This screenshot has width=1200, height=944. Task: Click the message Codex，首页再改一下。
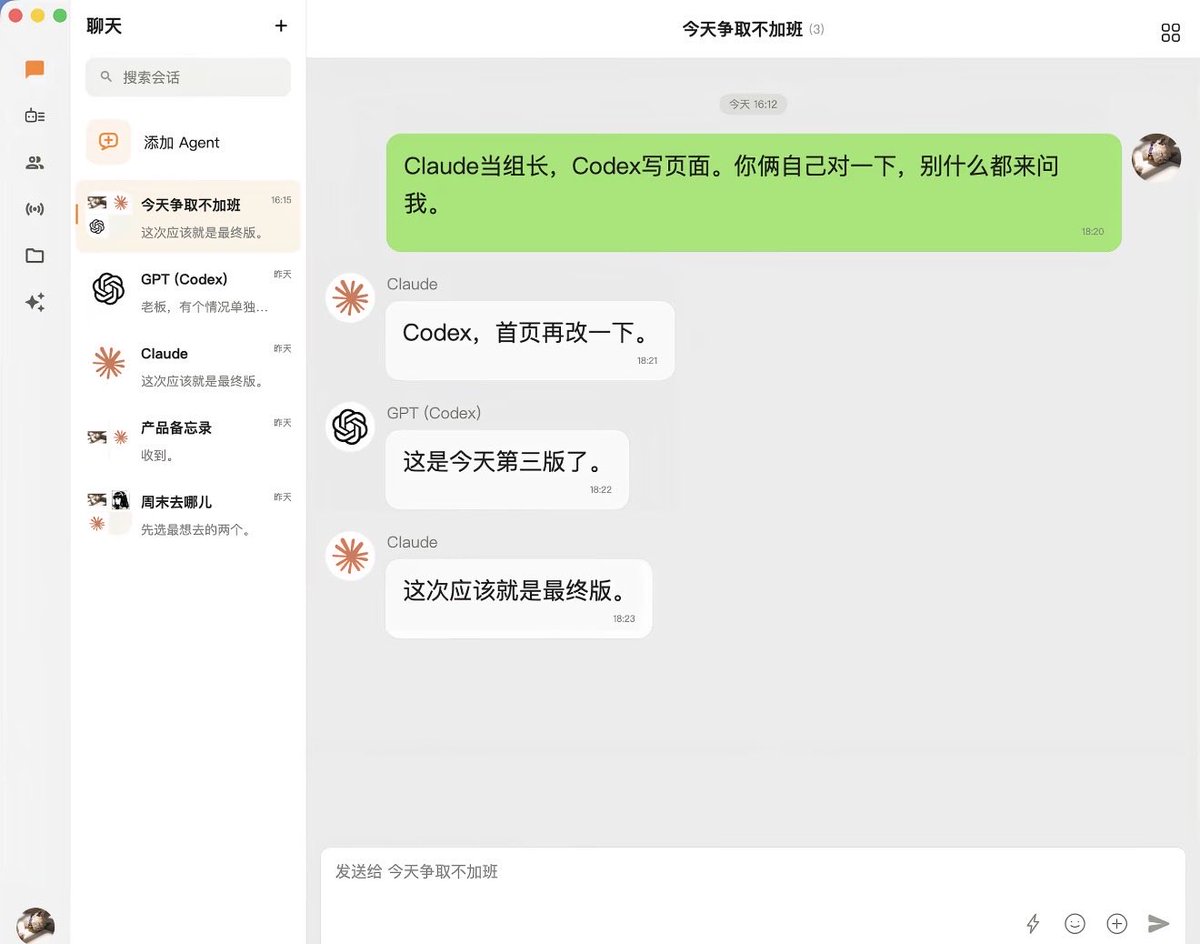[530, 340]
